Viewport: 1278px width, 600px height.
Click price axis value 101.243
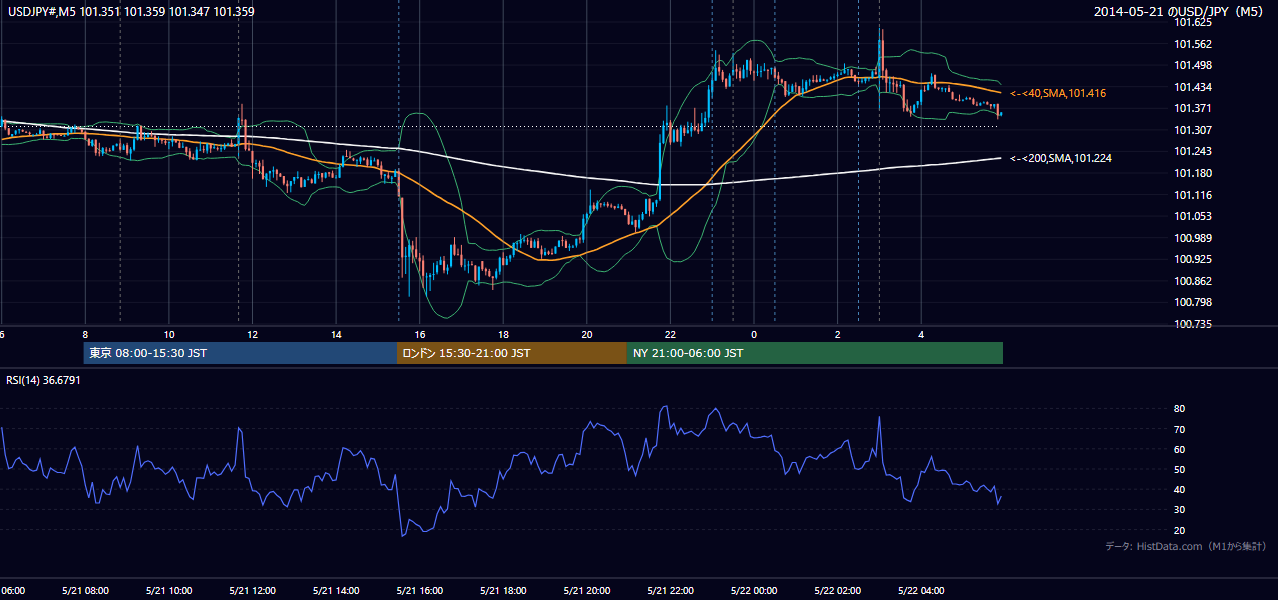(1193, 151)
